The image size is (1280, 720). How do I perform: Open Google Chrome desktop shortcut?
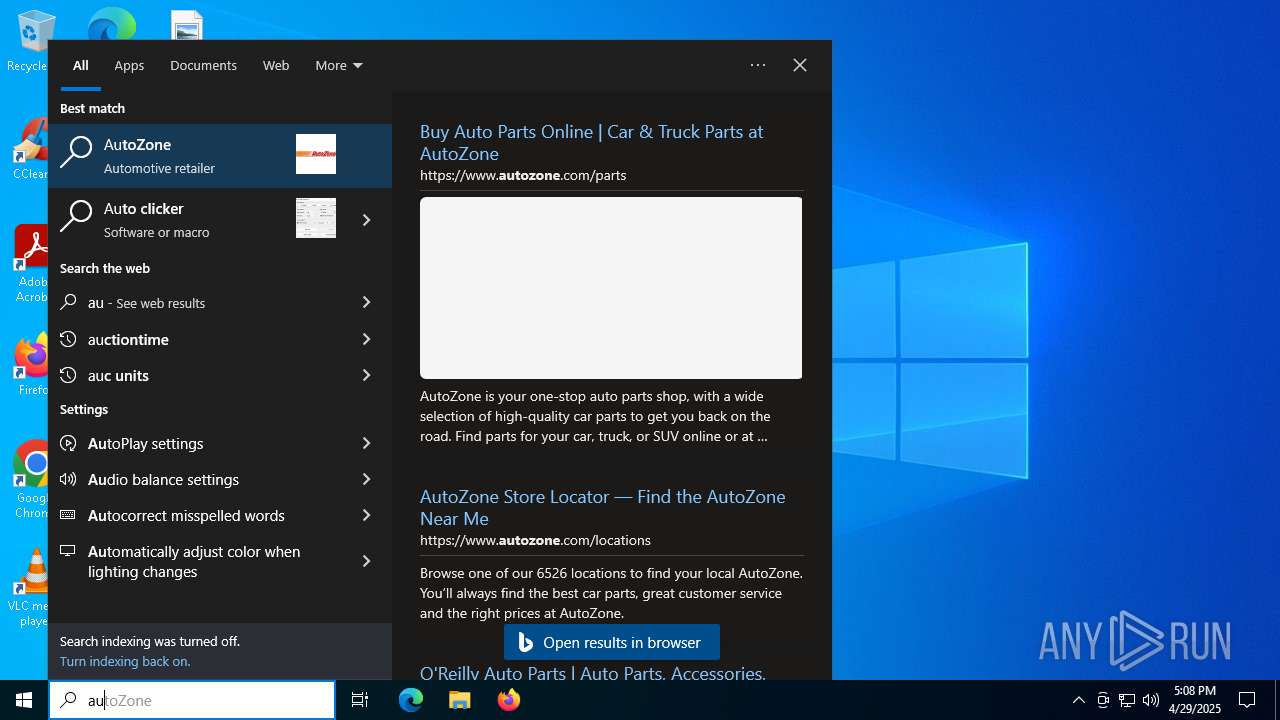30,478
